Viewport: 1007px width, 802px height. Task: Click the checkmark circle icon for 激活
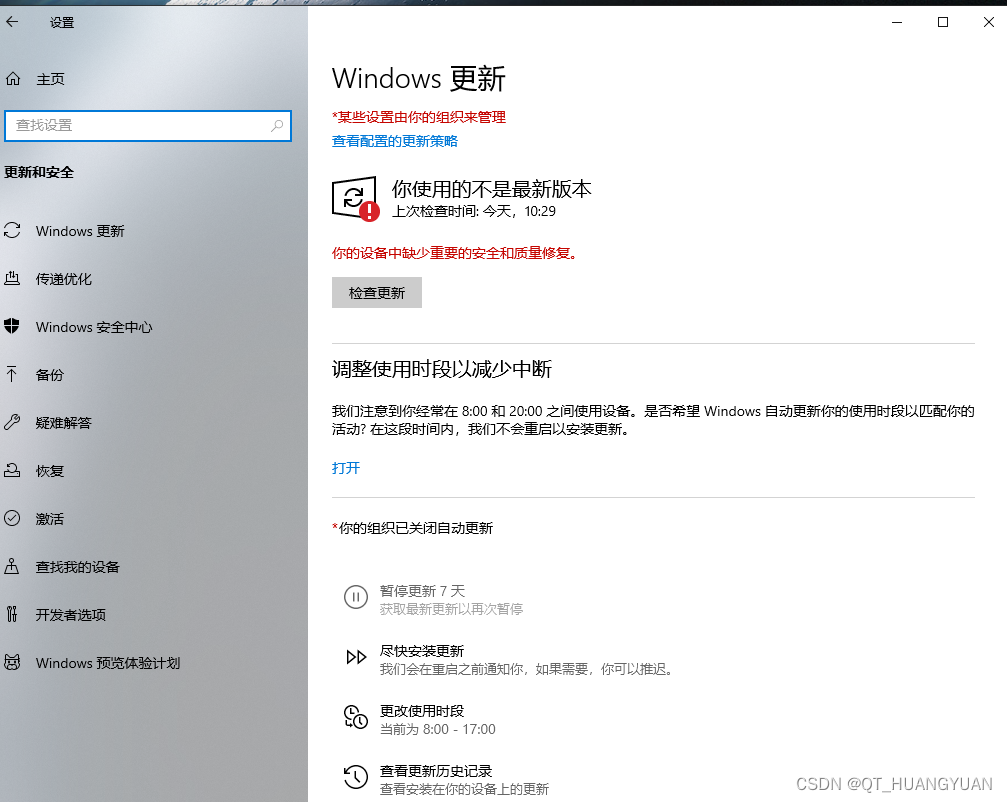[12, 518]
